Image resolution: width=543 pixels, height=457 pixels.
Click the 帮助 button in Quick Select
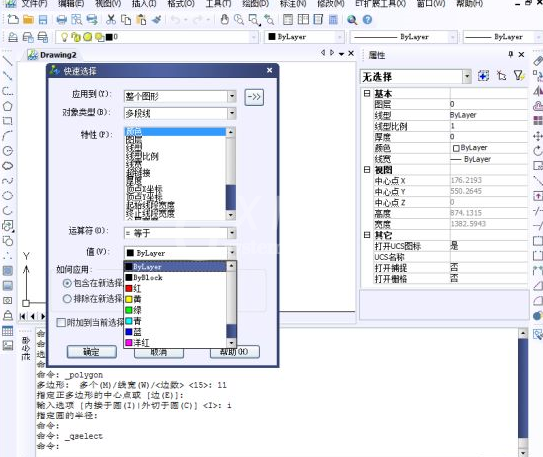(234, 351)
